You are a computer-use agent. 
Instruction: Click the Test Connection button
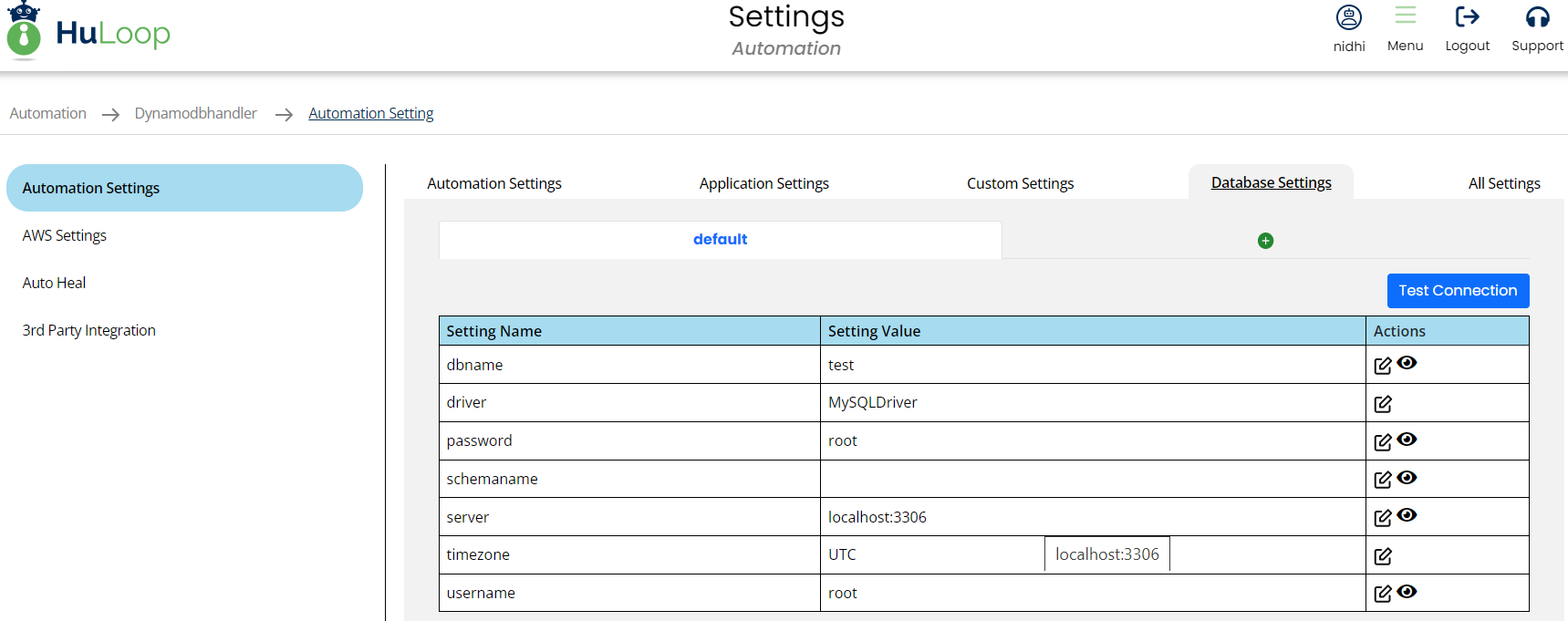1458,291
